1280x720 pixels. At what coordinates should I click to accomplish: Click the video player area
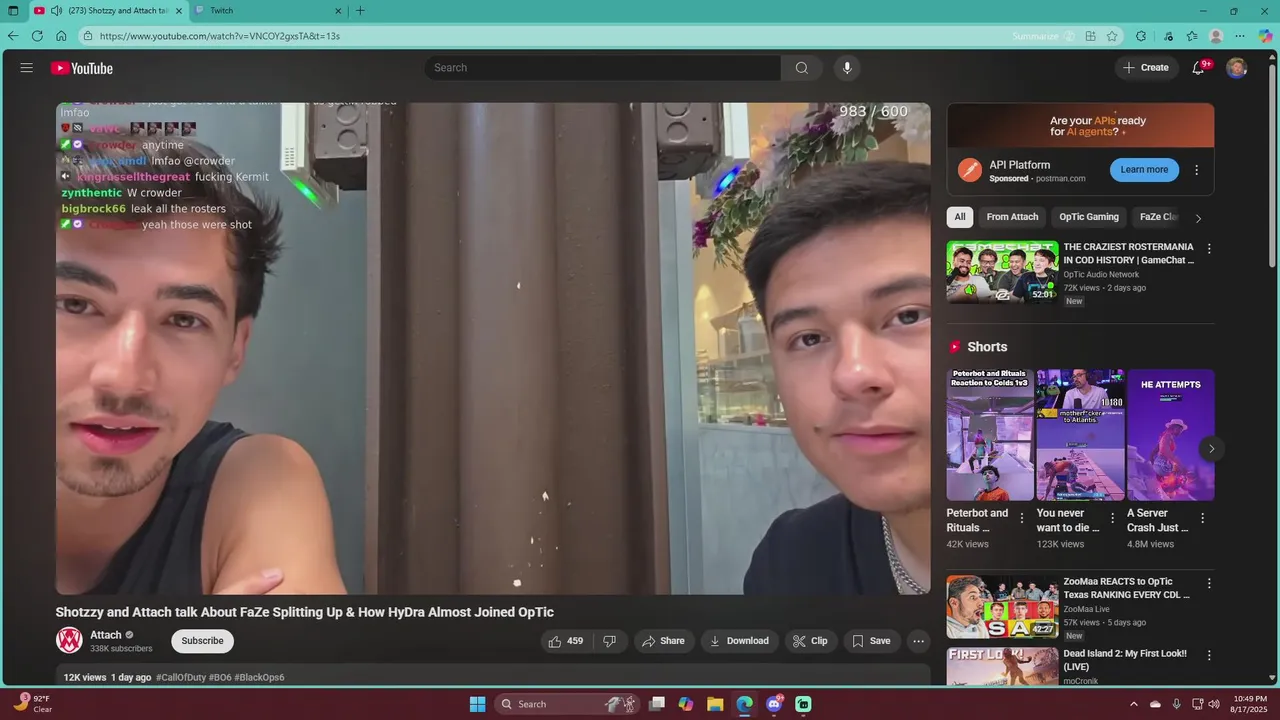click(493, 349)
